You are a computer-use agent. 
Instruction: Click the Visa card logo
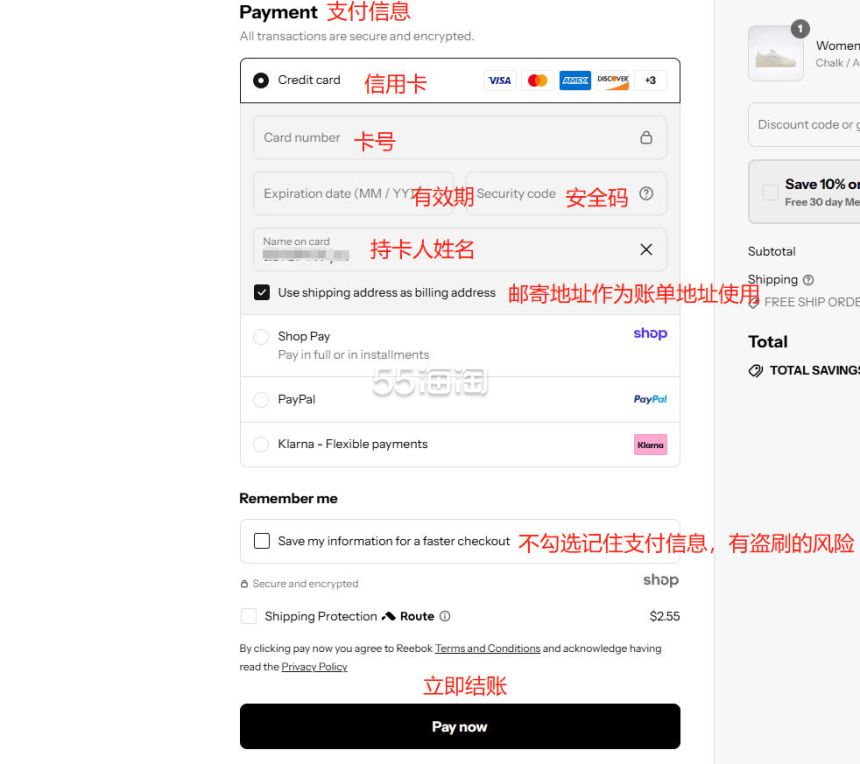[500, 81]
